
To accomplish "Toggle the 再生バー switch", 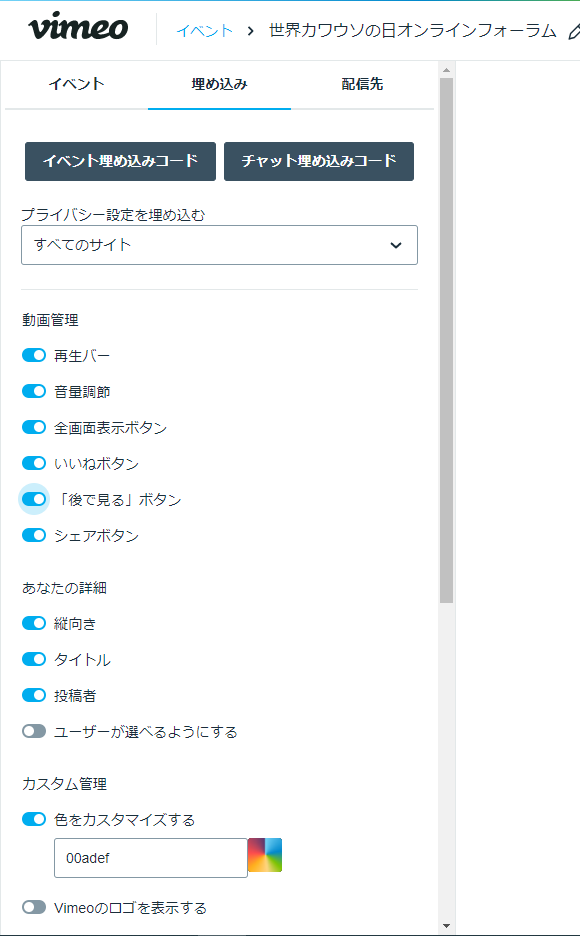I will click(x=34, y=355).
